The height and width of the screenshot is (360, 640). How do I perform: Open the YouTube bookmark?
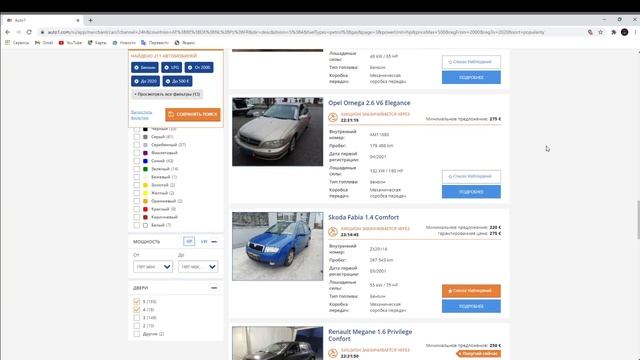[70, 42]
